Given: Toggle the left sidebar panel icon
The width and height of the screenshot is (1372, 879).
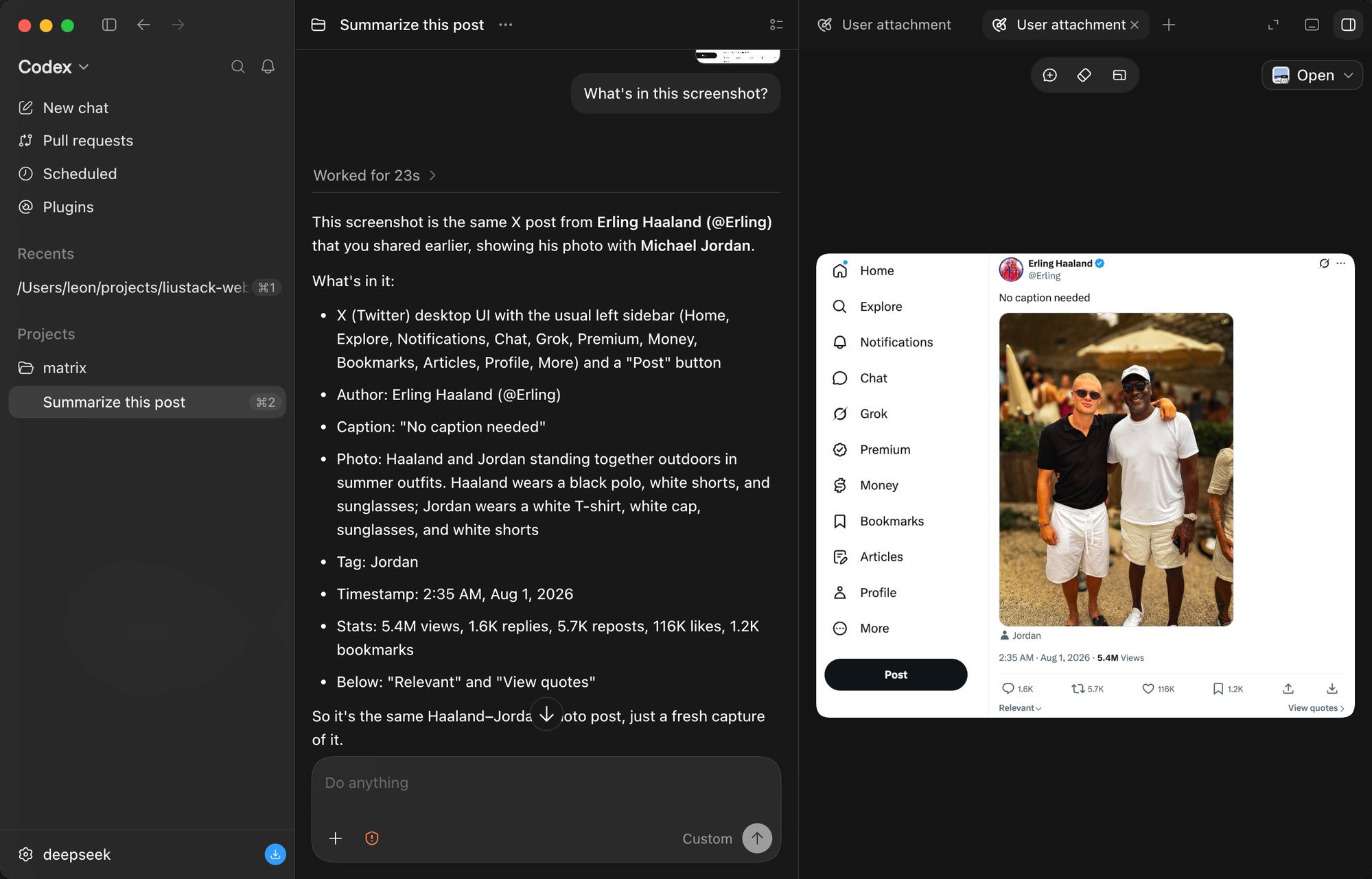Looking at the screenshot, I should [x=109, y=25].
